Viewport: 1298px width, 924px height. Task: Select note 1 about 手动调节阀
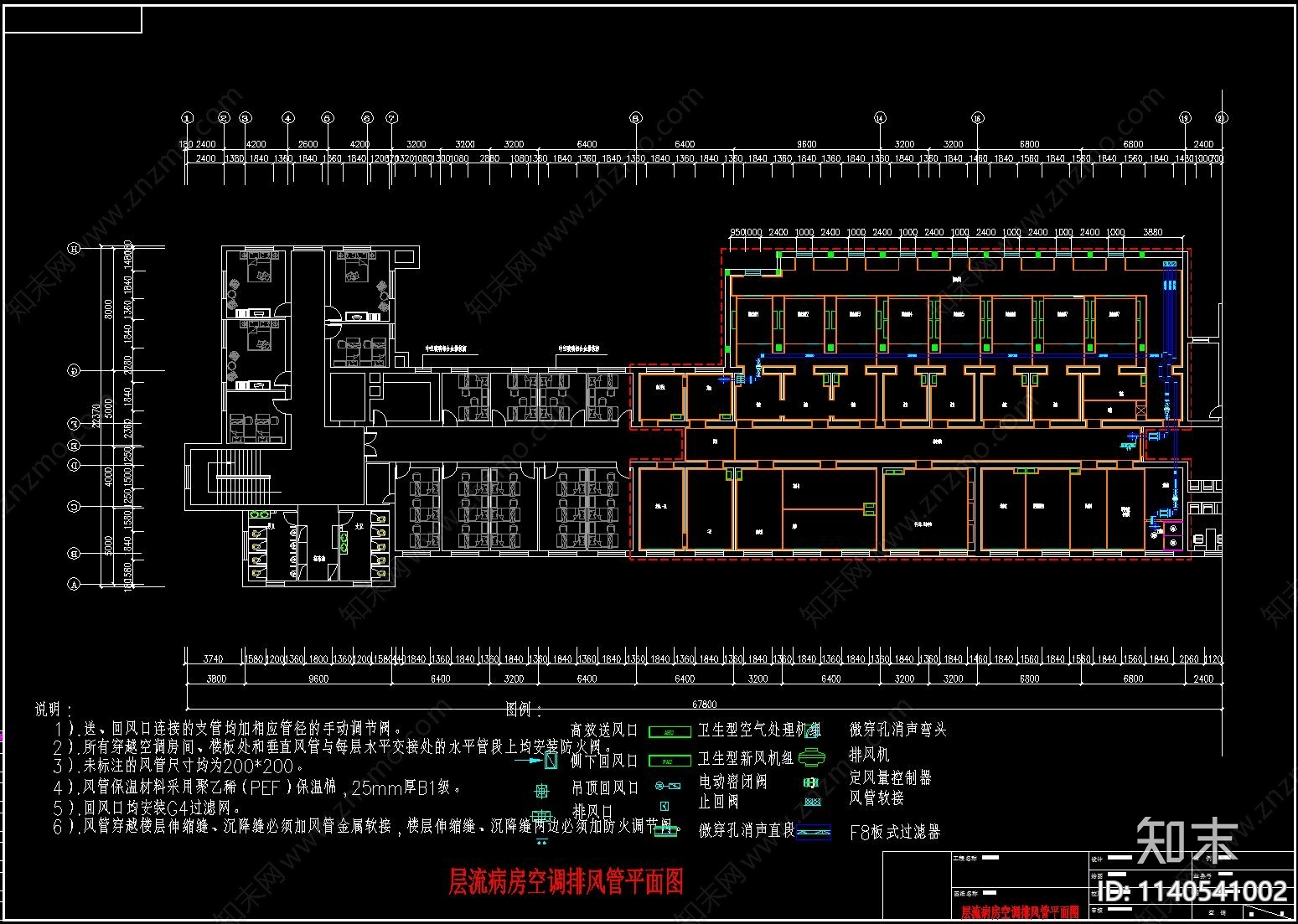pos(229,729)
